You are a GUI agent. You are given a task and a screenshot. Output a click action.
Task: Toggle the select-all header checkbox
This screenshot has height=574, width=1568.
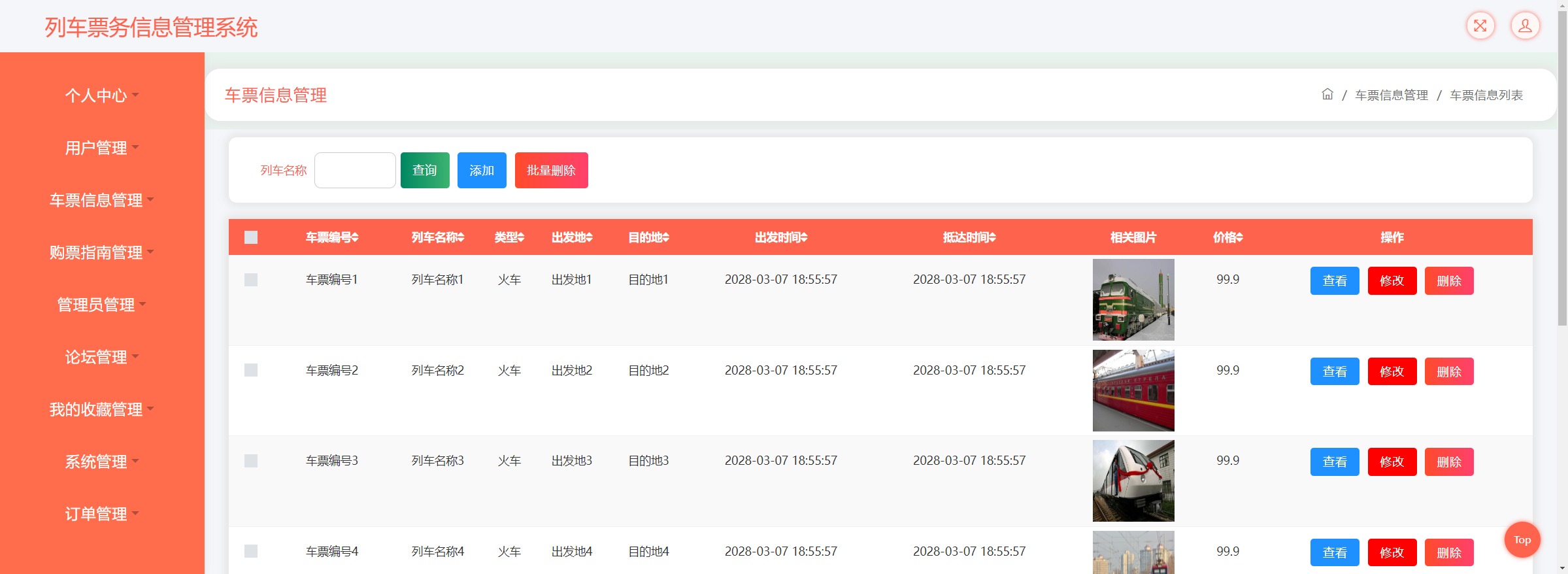(251, 237)
